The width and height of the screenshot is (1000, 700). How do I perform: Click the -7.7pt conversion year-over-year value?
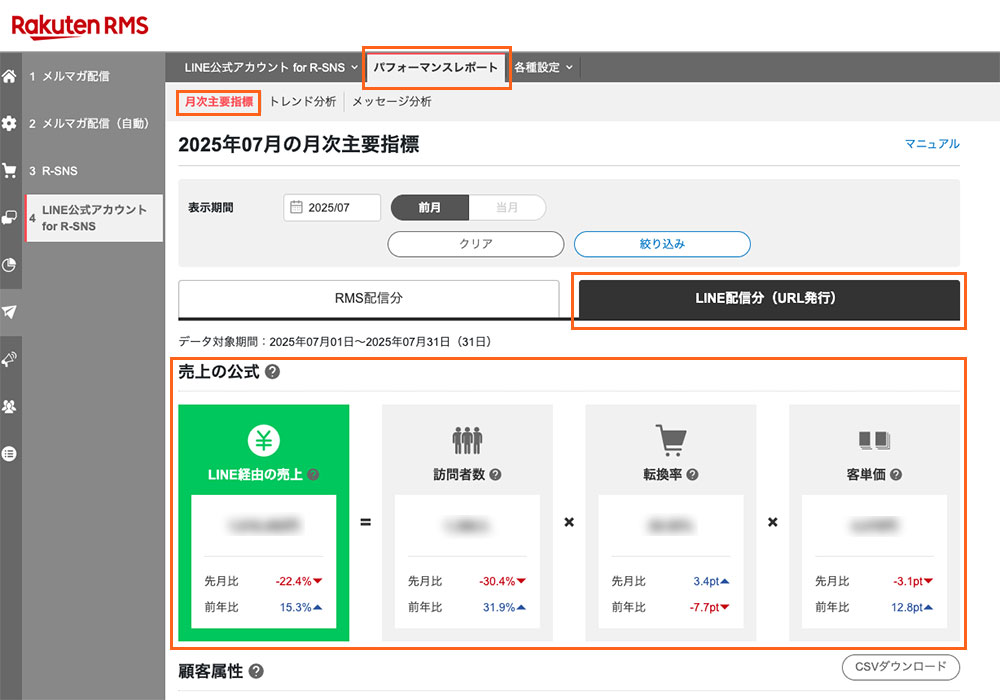click(x=704, y=608)
